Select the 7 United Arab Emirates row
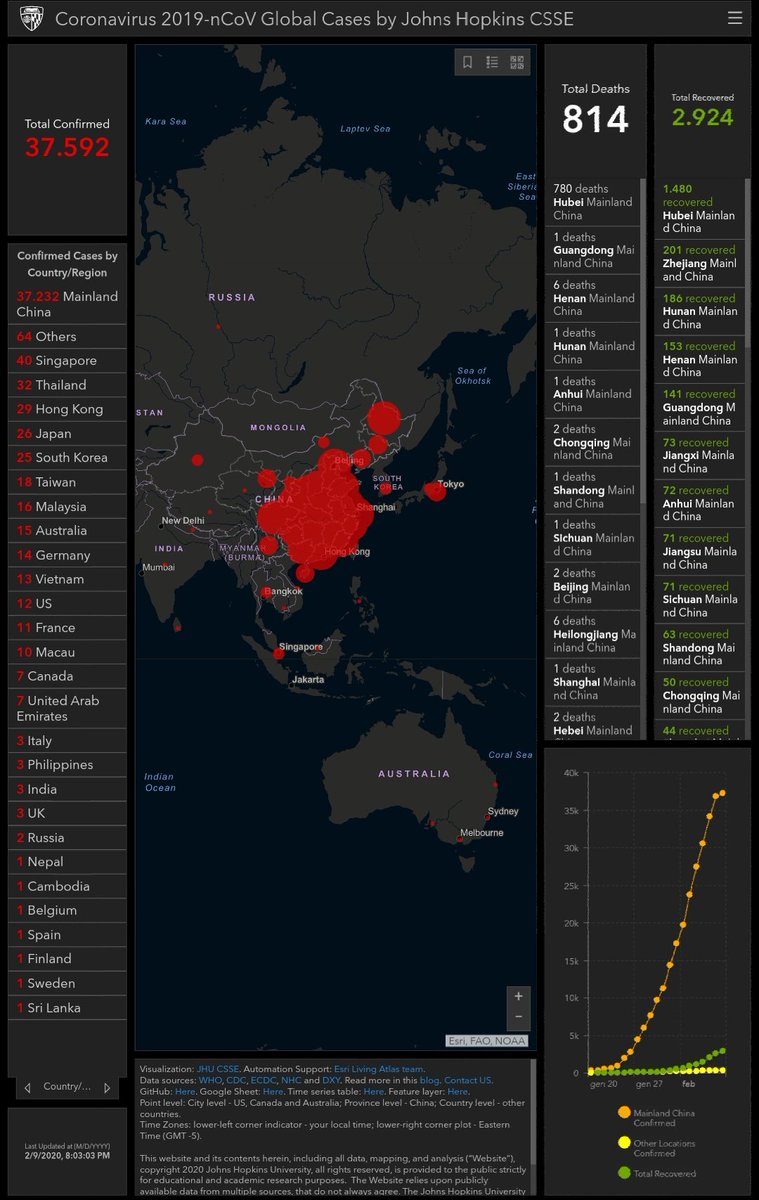 point(67,708)
